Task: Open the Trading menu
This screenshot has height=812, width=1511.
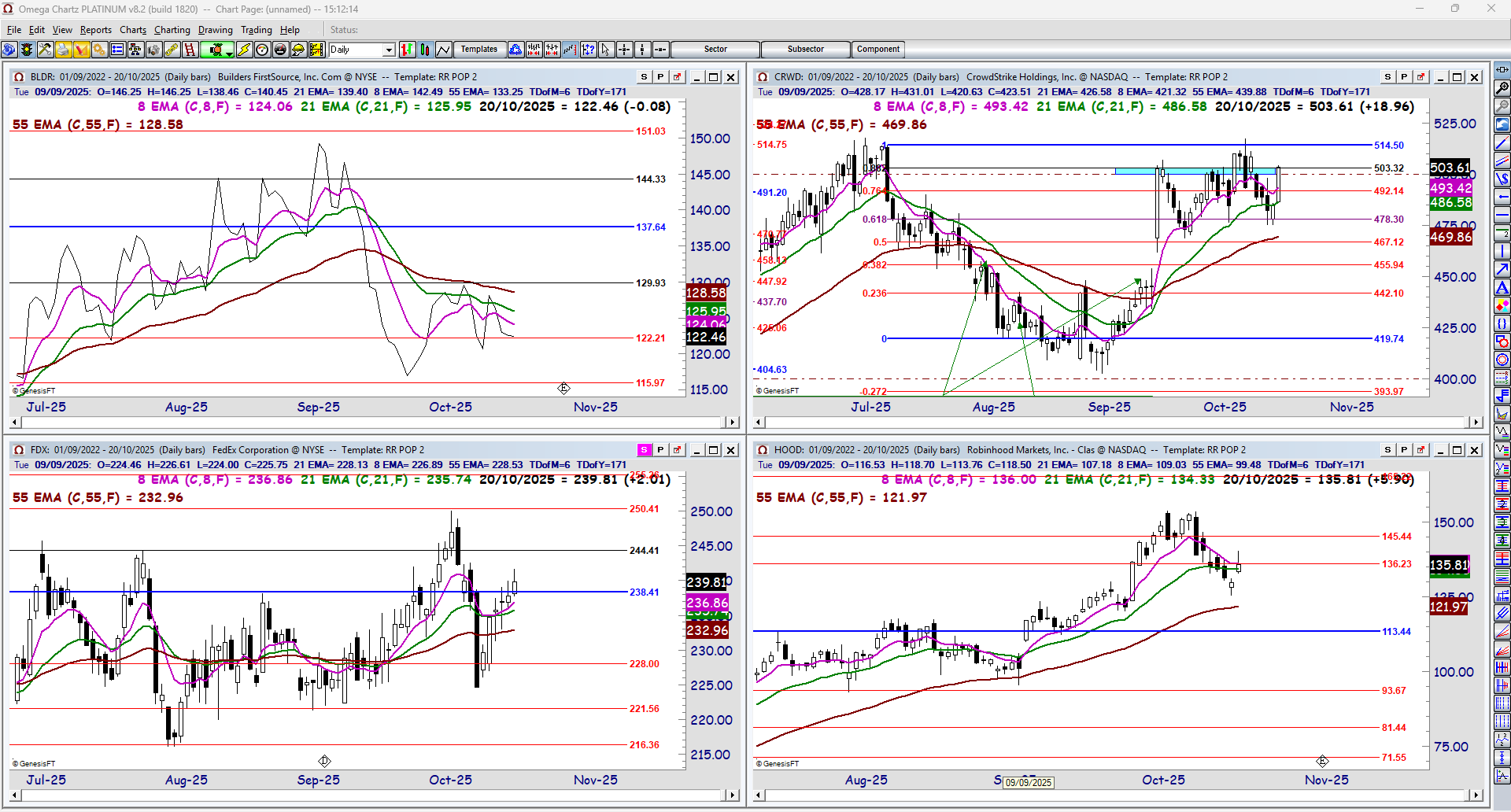Action: coord(257,30)
